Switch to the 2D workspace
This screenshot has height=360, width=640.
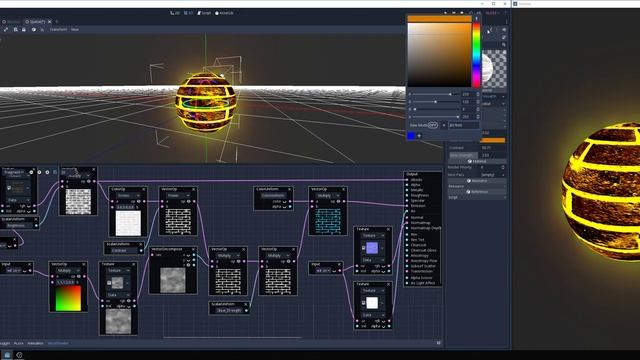(175, 13)
